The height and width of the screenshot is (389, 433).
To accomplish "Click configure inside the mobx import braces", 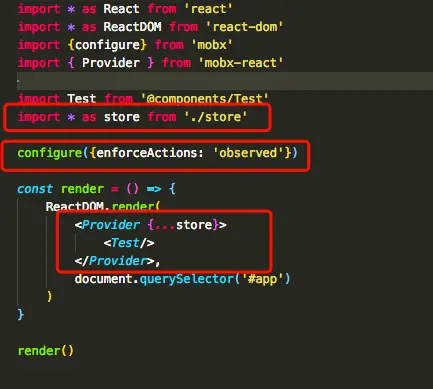I will 107,45.
